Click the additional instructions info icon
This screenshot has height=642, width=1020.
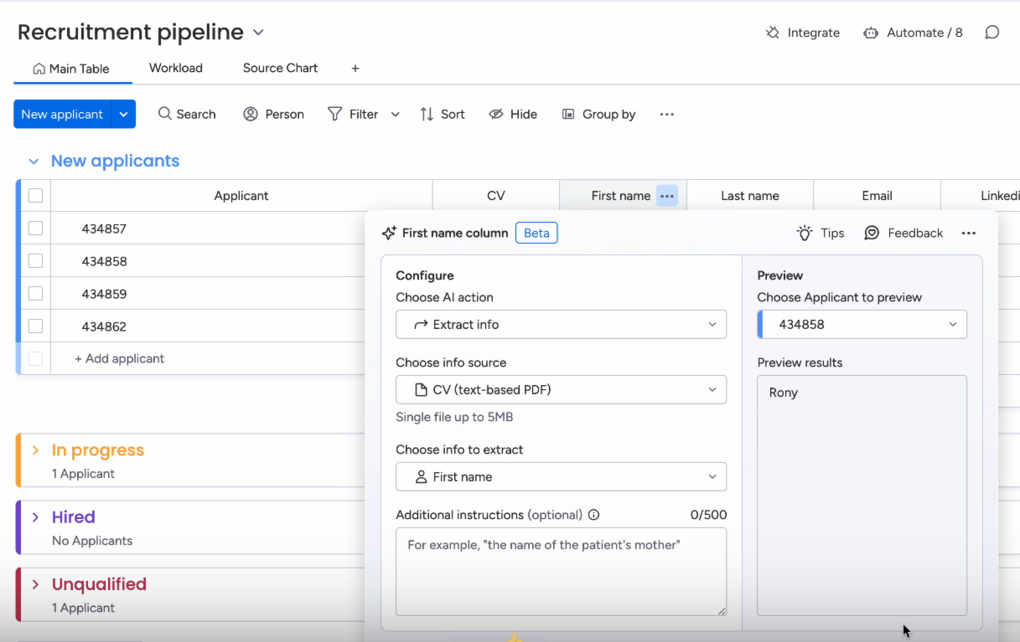pos(594,515)
